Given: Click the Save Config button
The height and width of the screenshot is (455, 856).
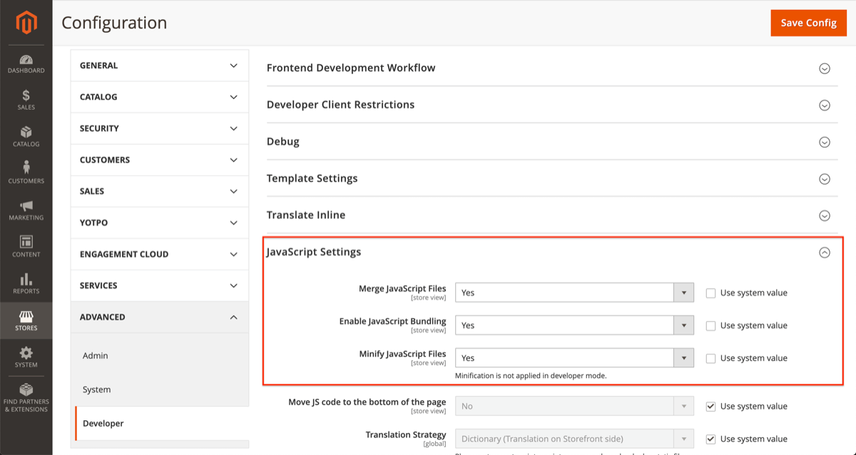Looking at the screenshot, I should point(809,23).
